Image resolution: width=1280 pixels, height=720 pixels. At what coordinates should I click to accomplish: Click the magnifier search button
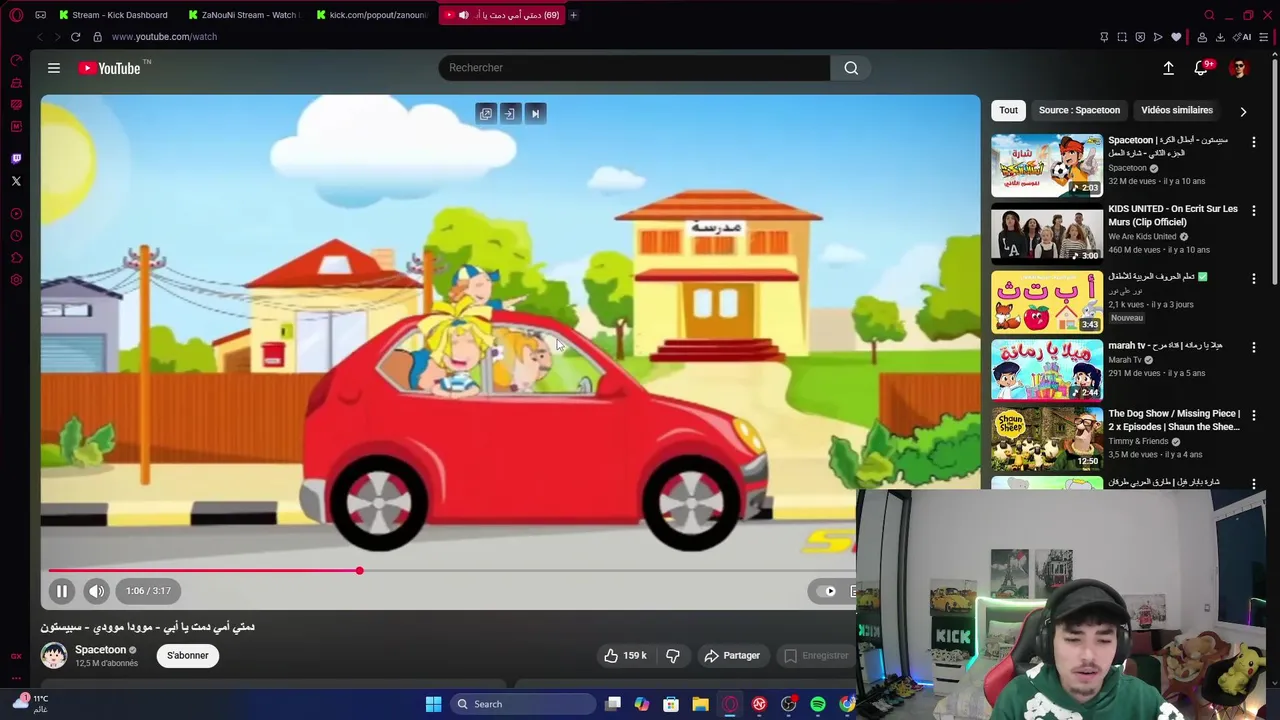pyautogui.click(x=851, y=68)
